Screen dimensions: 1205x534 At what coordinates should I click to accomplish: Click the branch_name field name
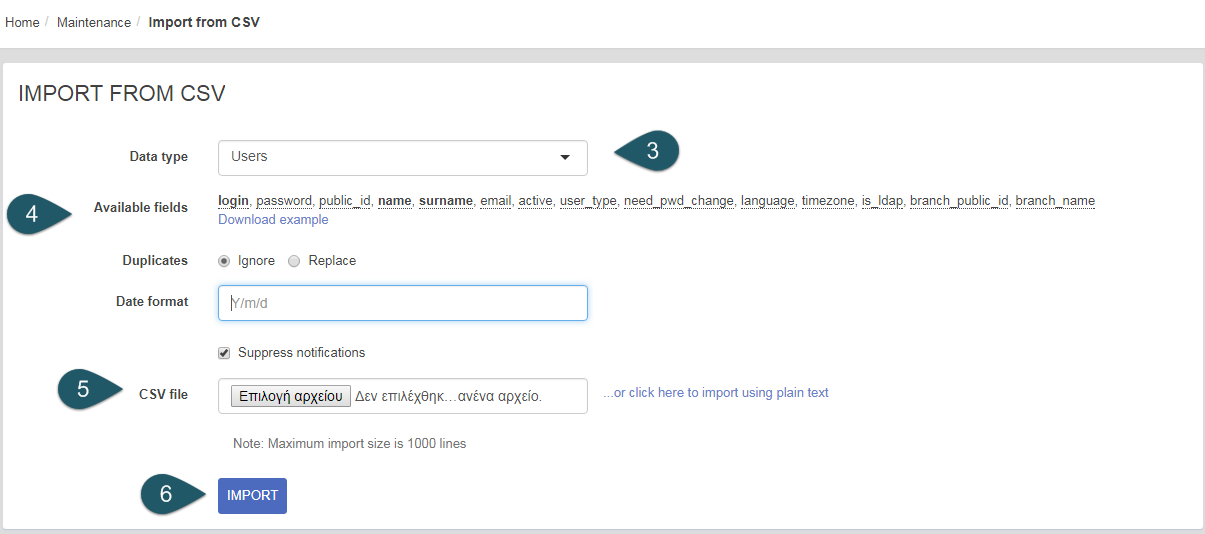pos(1055,201)
